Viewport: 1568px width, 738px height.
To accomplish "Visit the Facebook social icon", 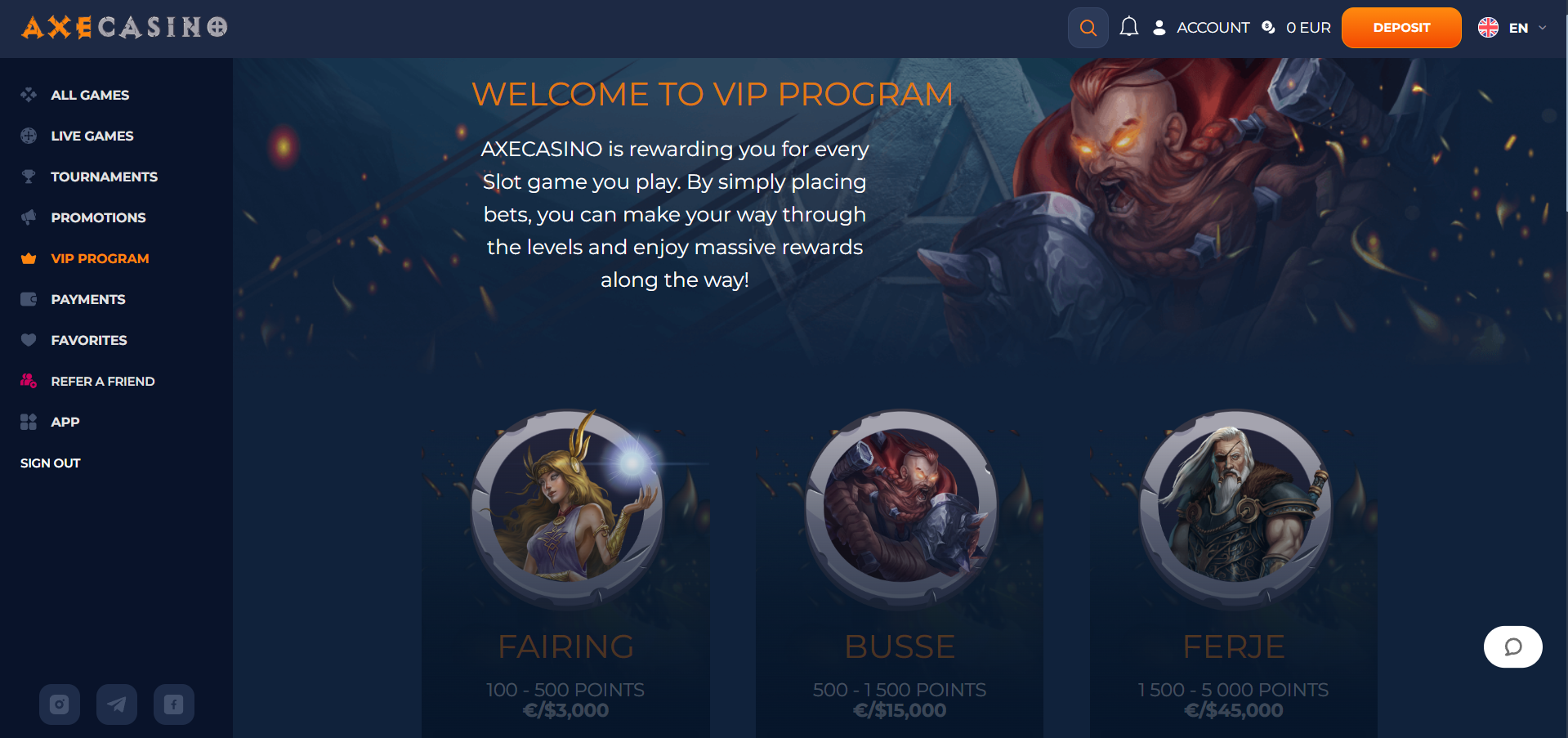I will pyautogui.click(x=174, y=704).
